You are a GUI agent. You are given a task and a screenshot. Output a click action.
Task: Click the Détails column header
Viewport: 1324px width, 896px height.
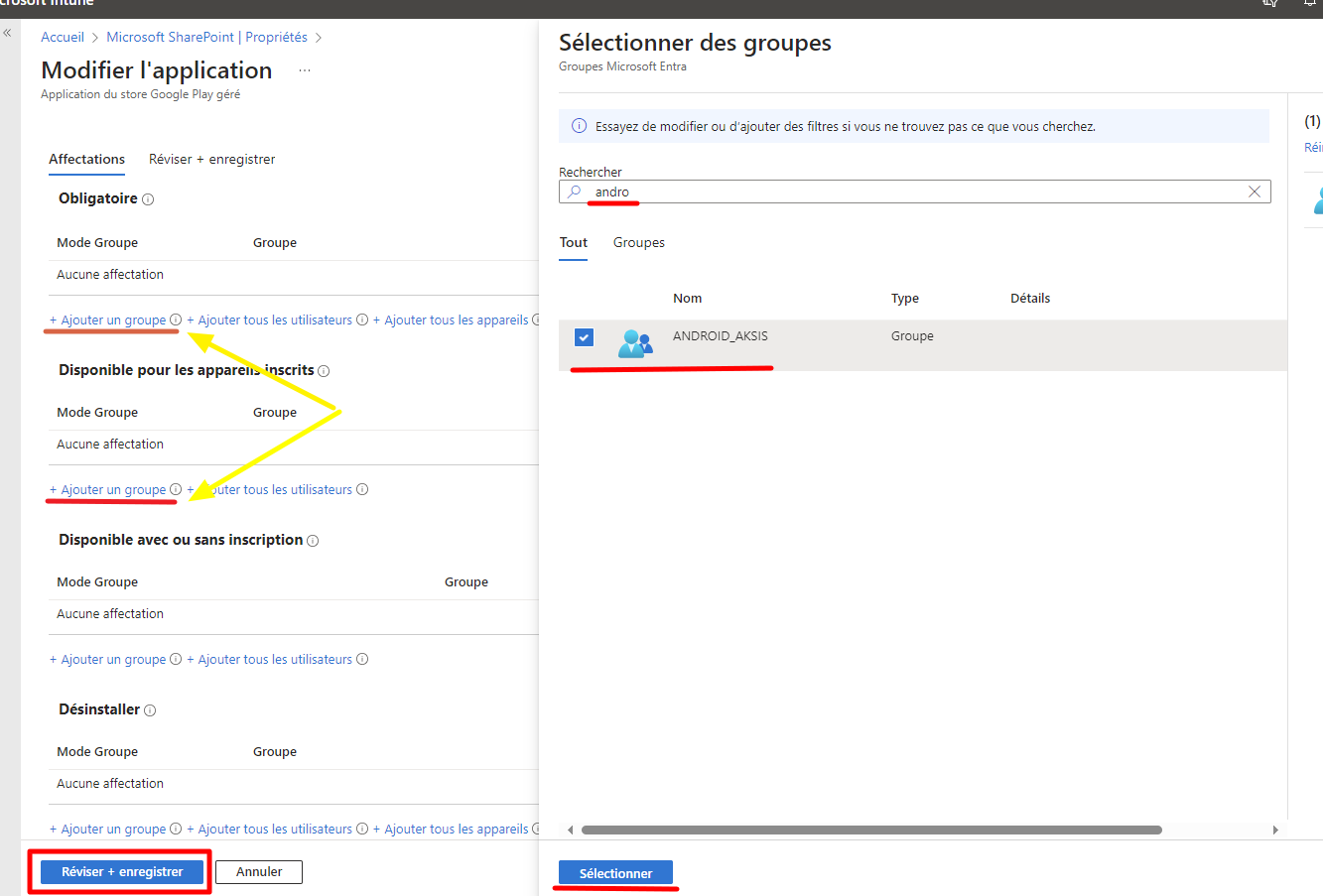tap(1030, 298)
